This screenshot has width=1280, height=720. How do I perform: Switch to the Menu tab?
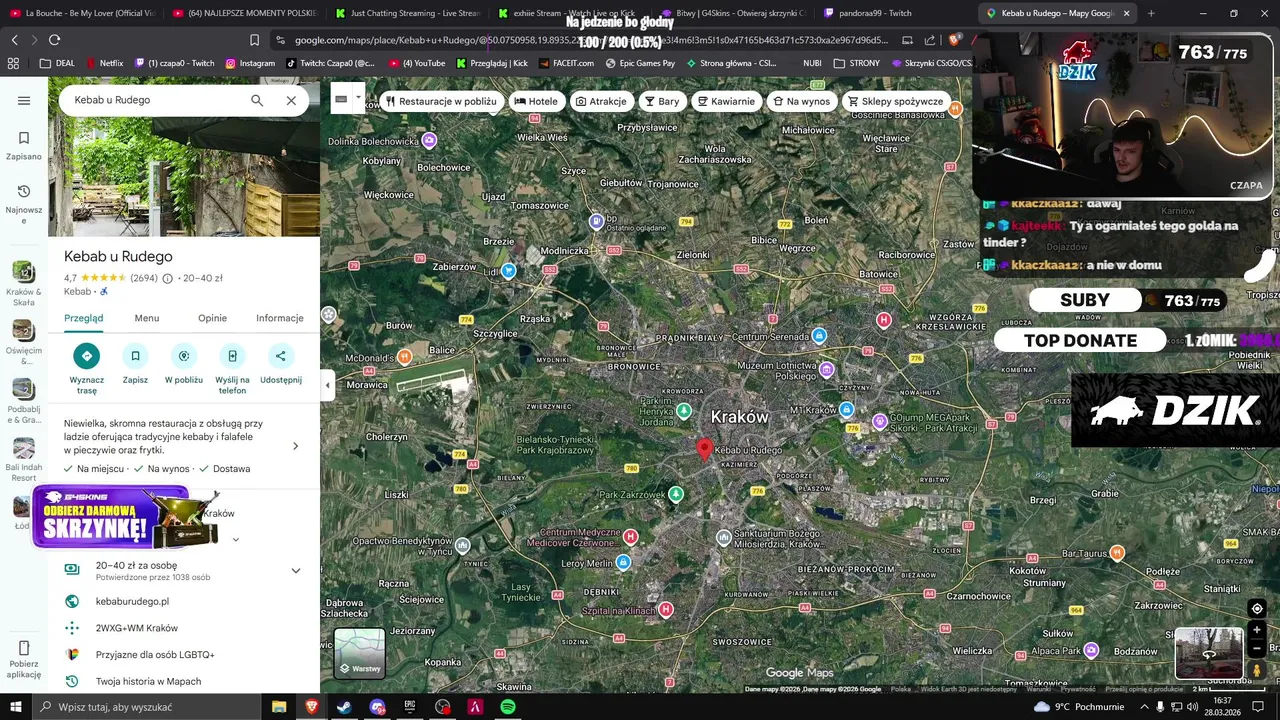(147, 318)
